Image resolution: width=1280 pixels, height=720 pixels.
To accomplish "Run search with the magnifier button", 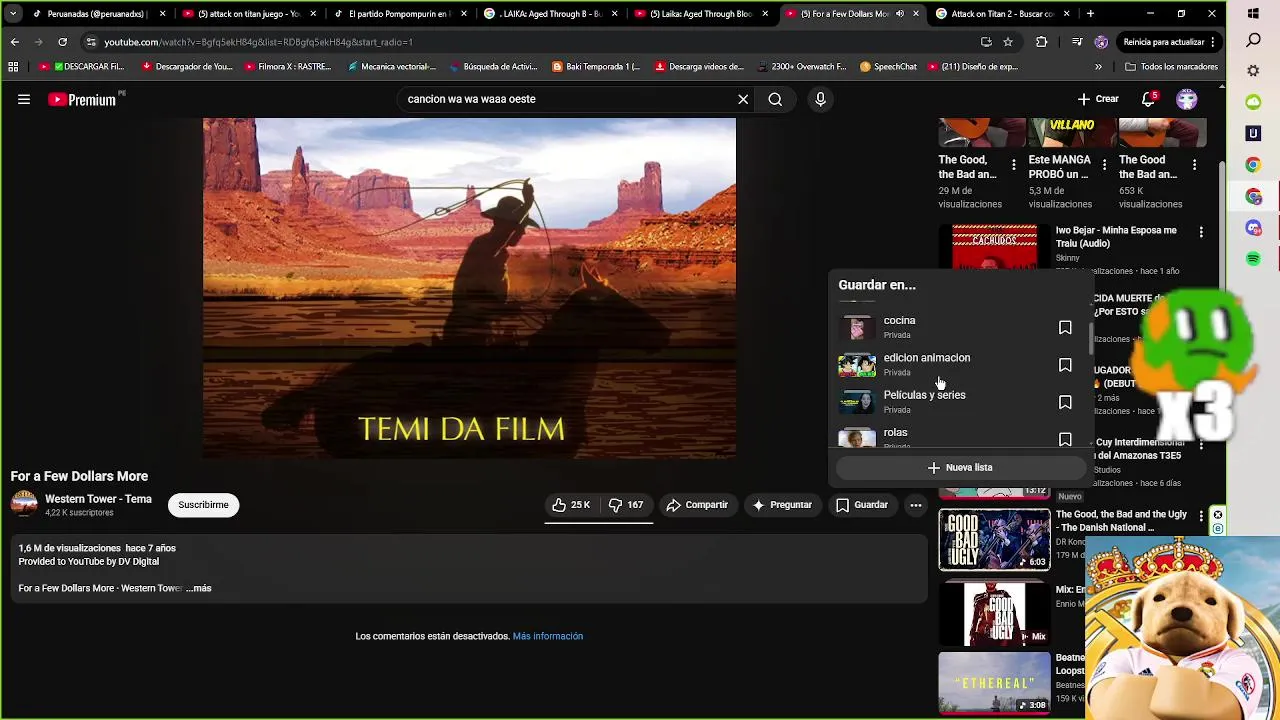I will [x=775, y=99].
